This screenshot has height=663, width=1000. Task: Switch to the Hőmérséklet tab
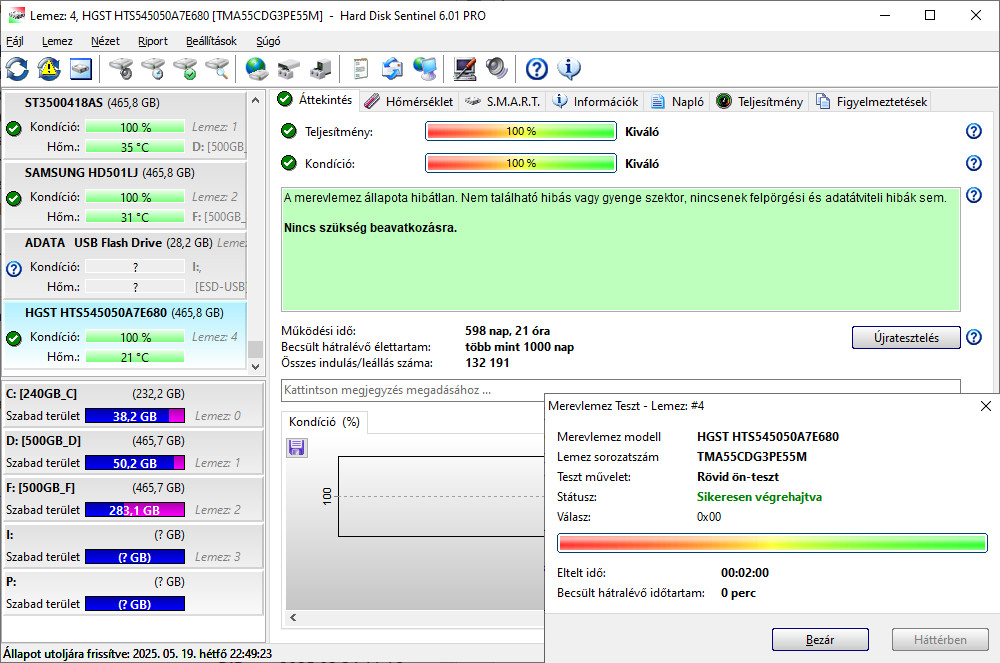(x=409, y=101)
